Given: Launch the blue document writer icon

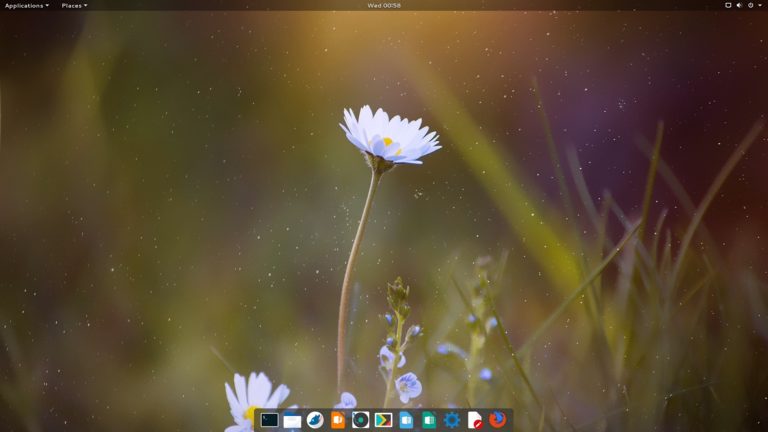Looking at the screenshot, I should coord(406,420).
